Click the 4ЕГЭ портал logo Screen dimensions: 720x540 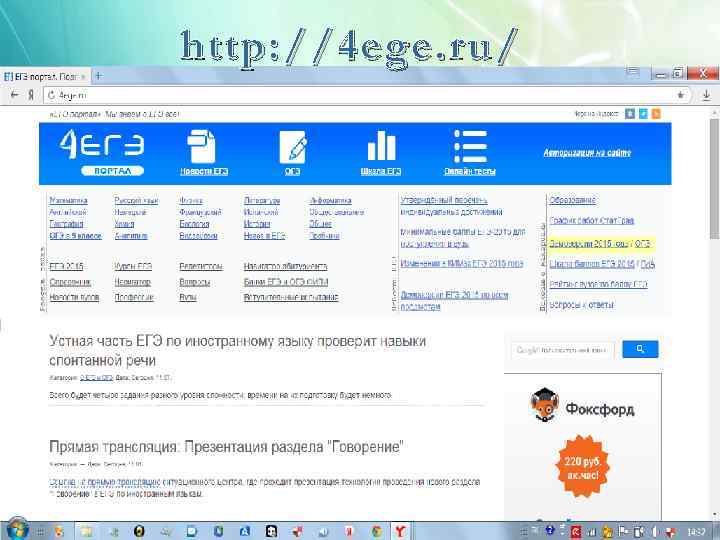[x=102, y=152]
